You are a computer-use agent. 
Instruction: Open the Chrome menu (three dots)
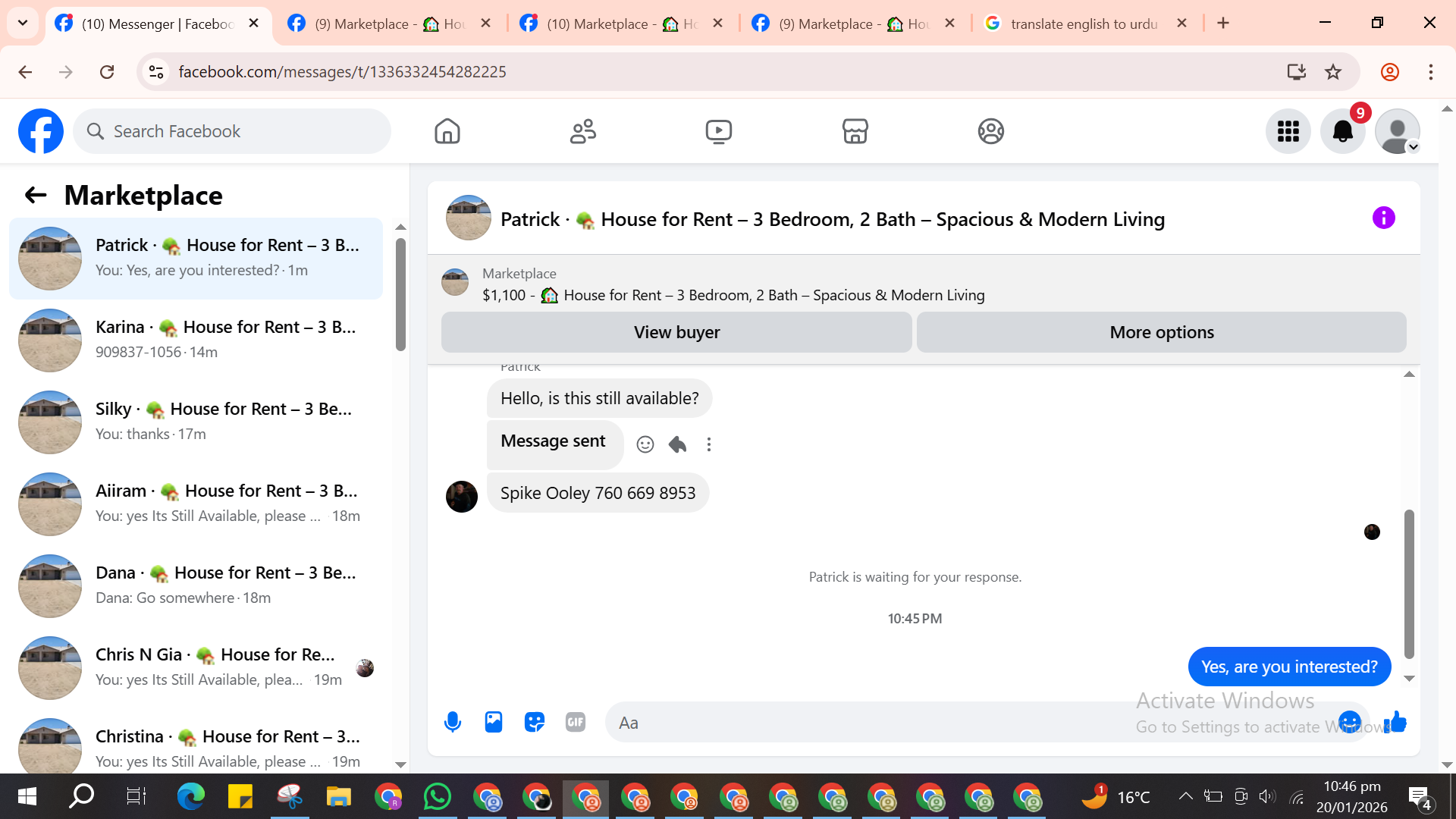click(1431, 72)
